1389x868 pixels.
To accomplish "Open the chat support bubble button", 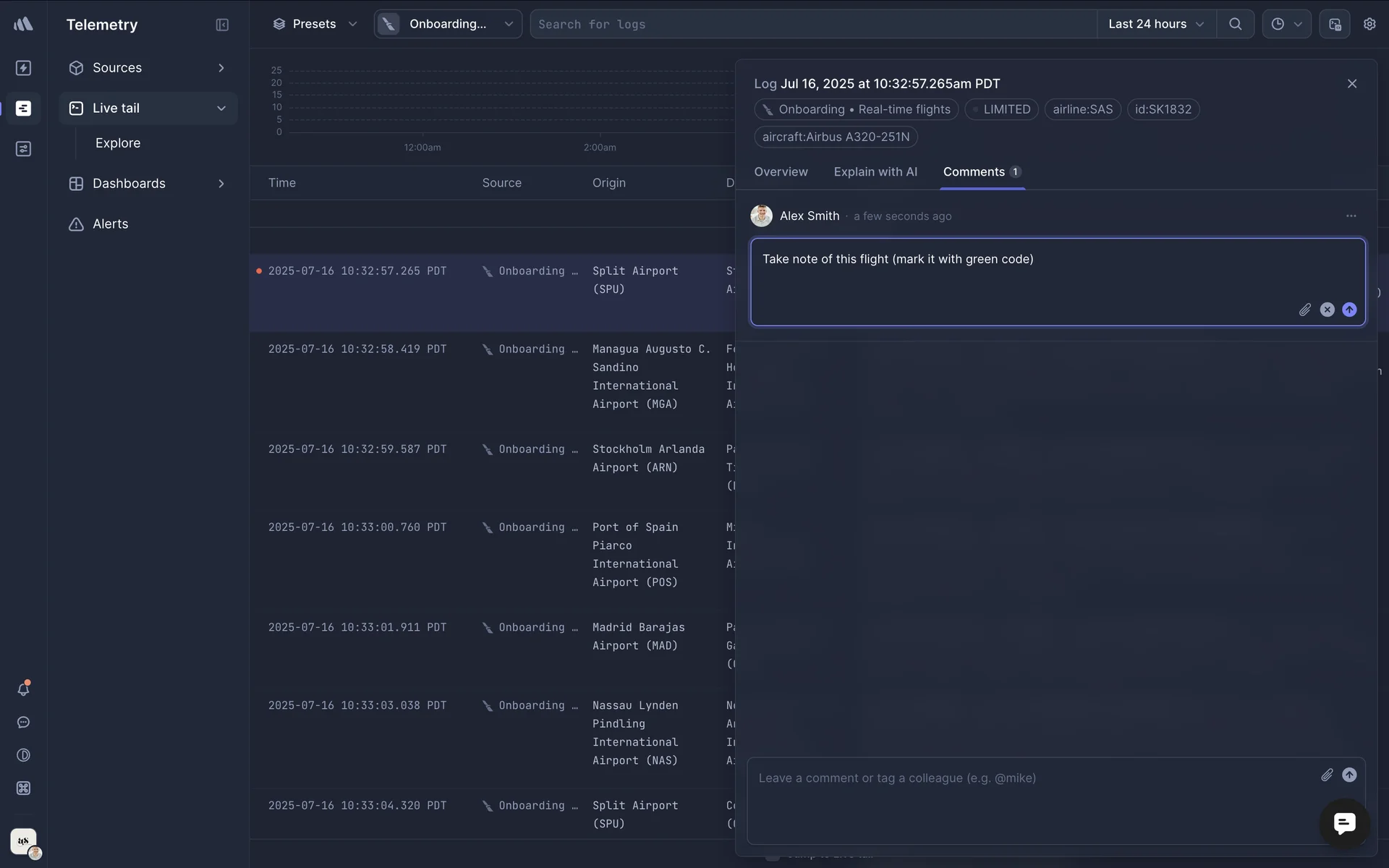I will 1344,823.
